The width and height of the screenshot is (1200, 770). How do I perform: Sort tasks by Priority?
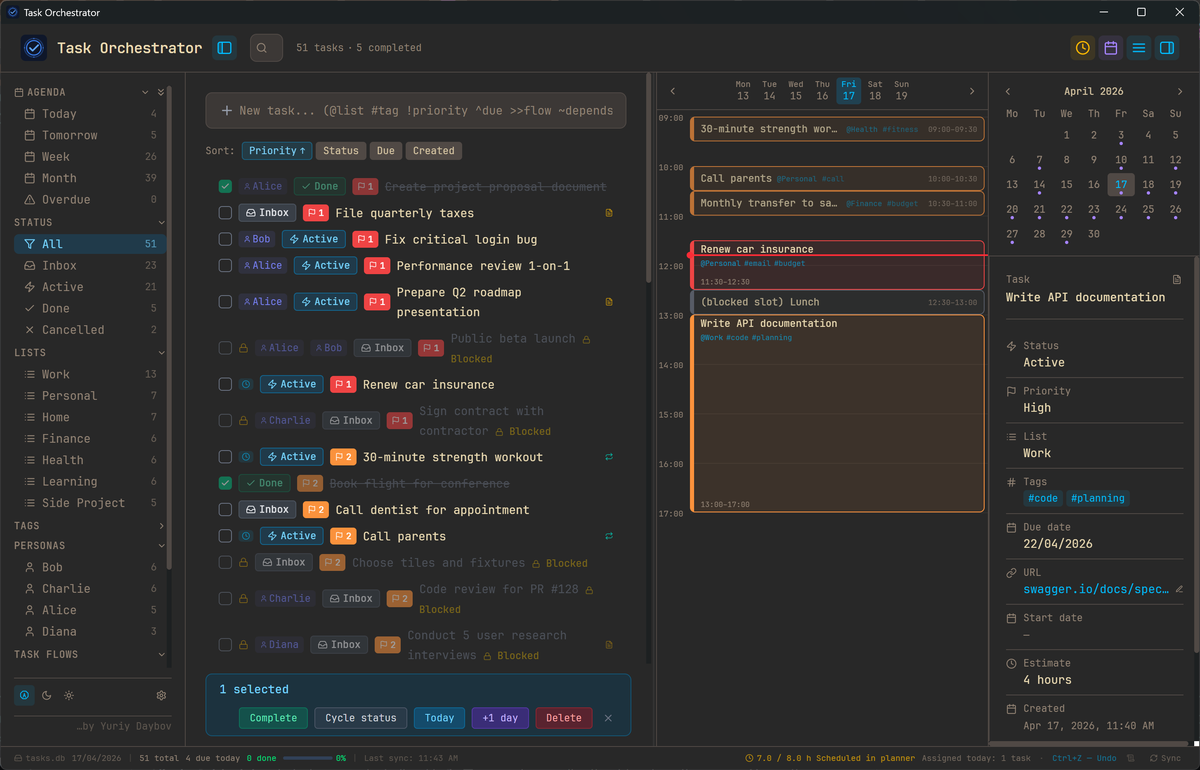pos(277,151)
